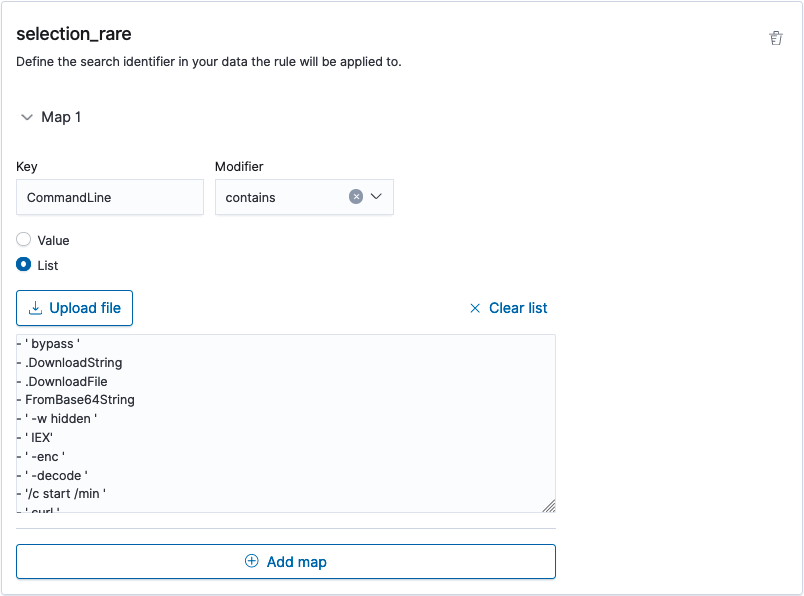
Task: Click the selection_rare heading
Action: click(x=74, y=34)
